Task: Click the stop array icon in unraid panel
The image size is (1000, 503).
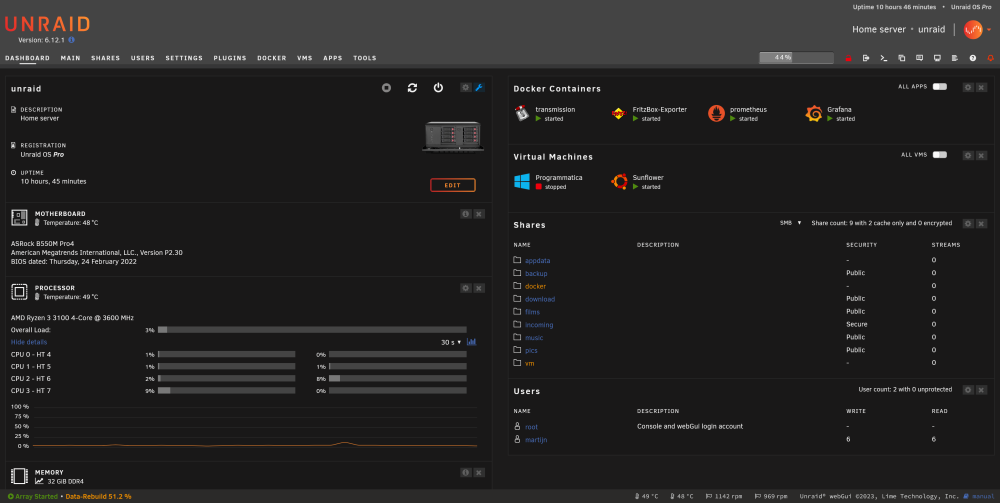Action: pyautogui.click(x=386, y=88)
